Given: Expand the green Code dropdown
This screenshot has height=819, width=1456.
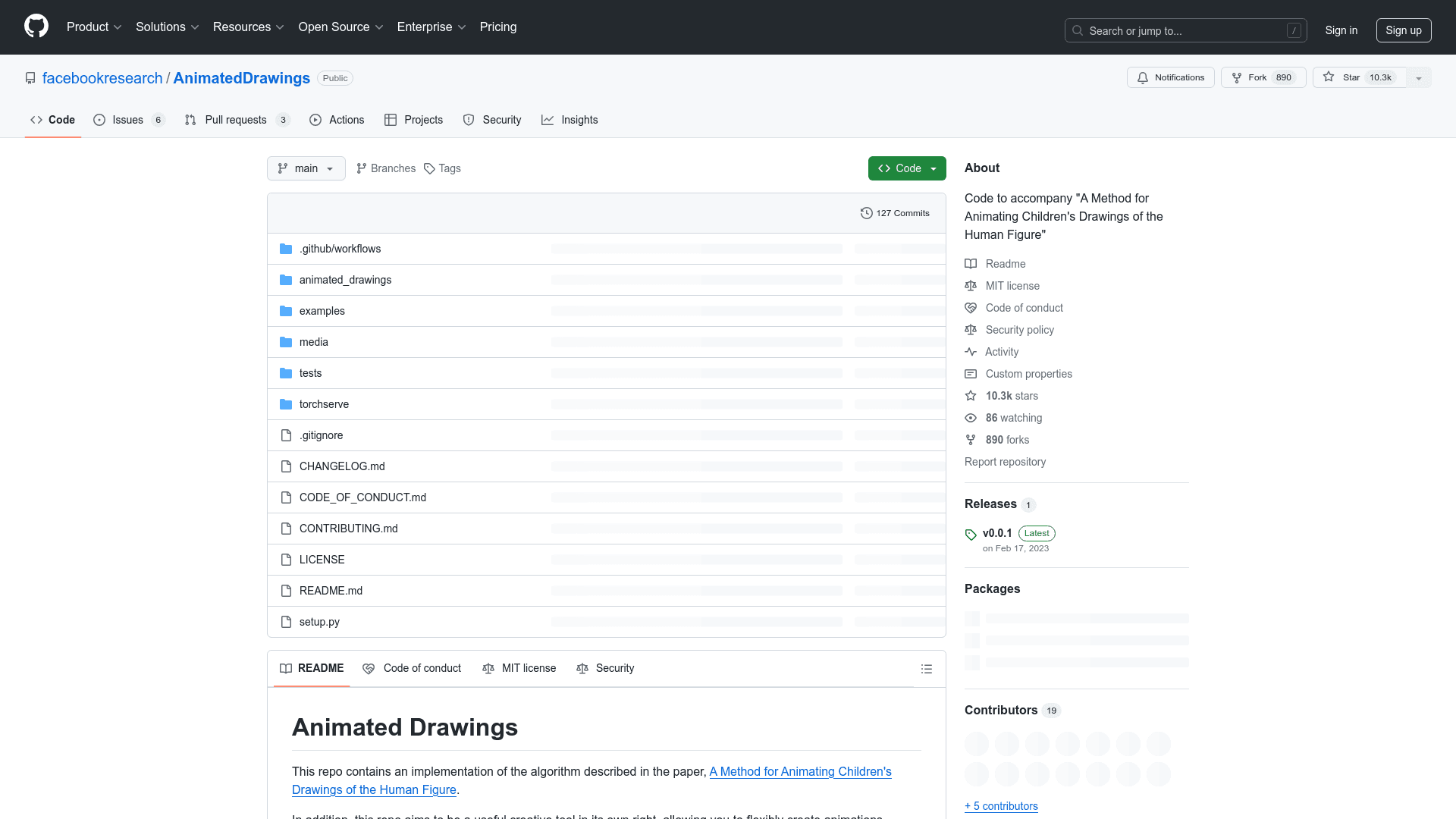Looking at the screenshot, I should (907, 168).
